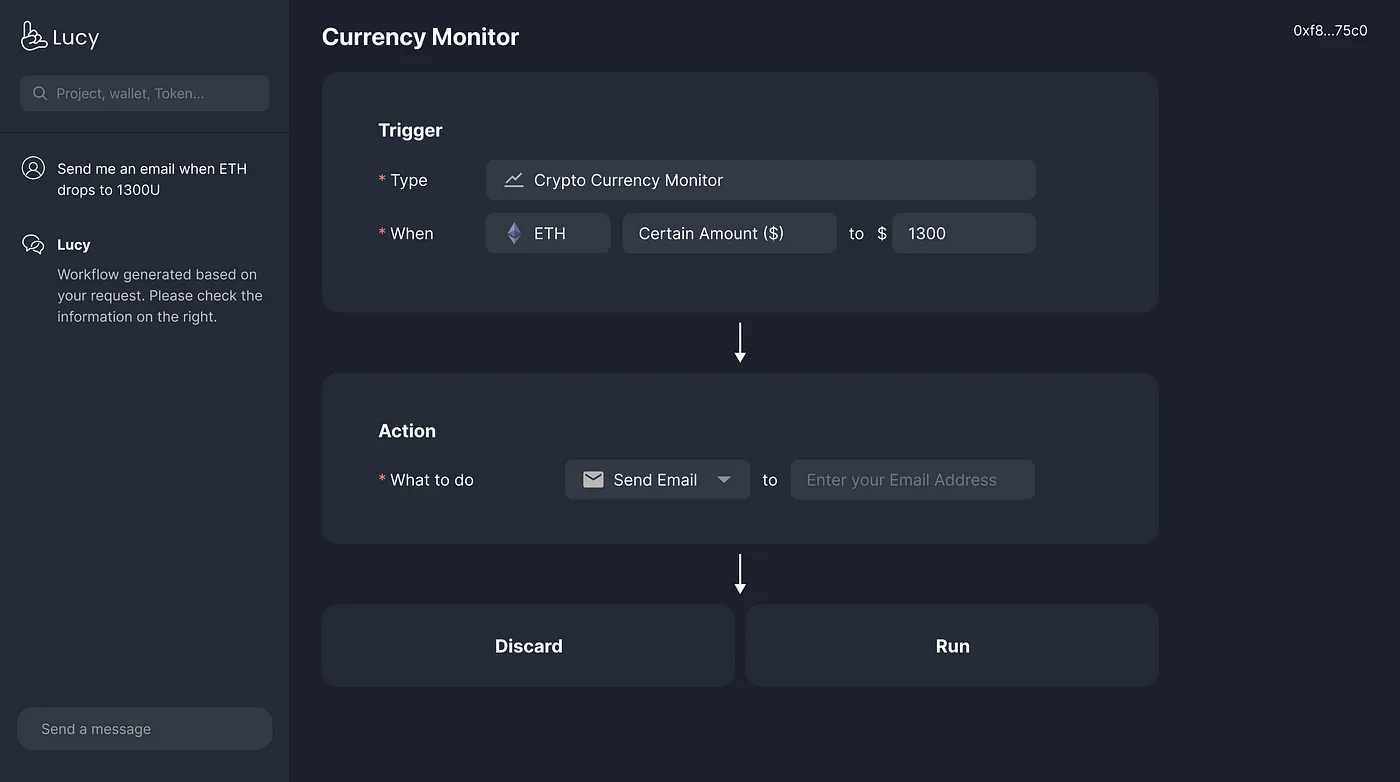Viewport: 1400px width, 782px height.
Task: Click the 1300 price amount field
Action: pos(963,233)
